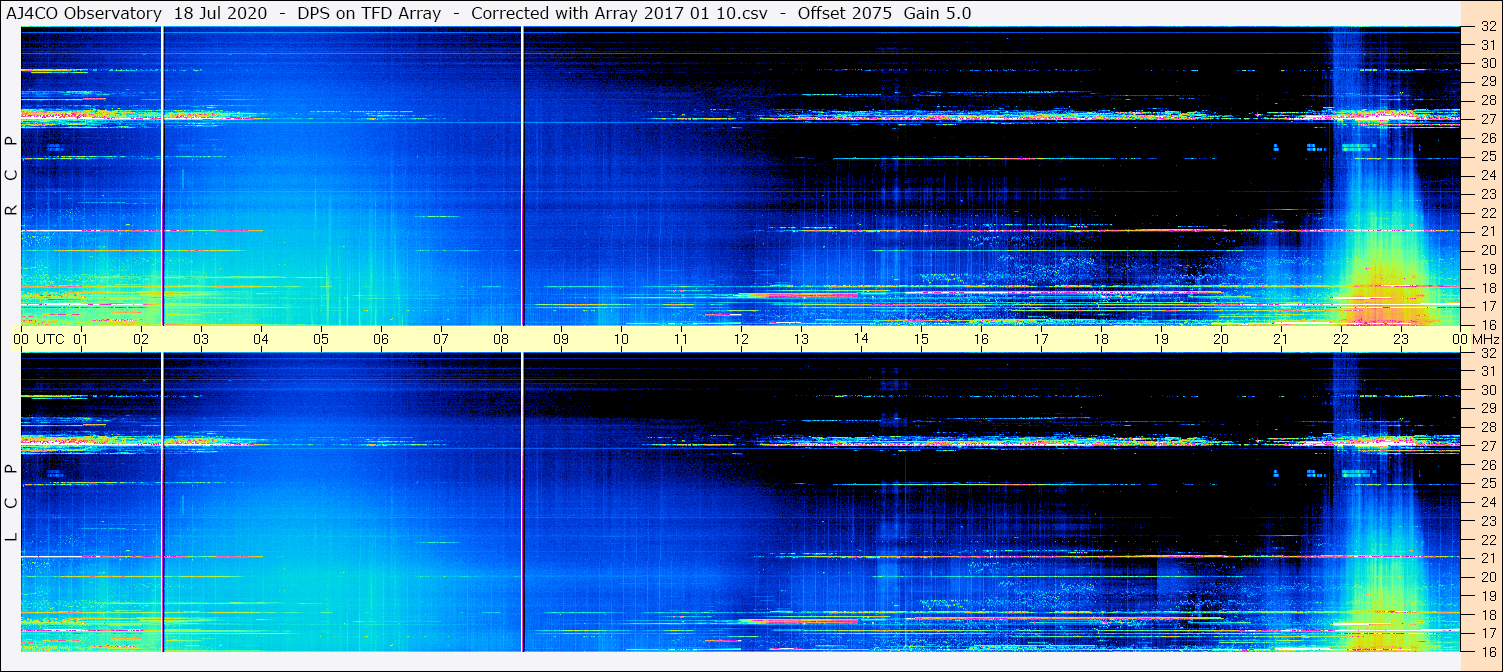Click 16 MHz label on lower frequency scale
This screenshot has height=672, width=1503.
tap(1487, 651)
